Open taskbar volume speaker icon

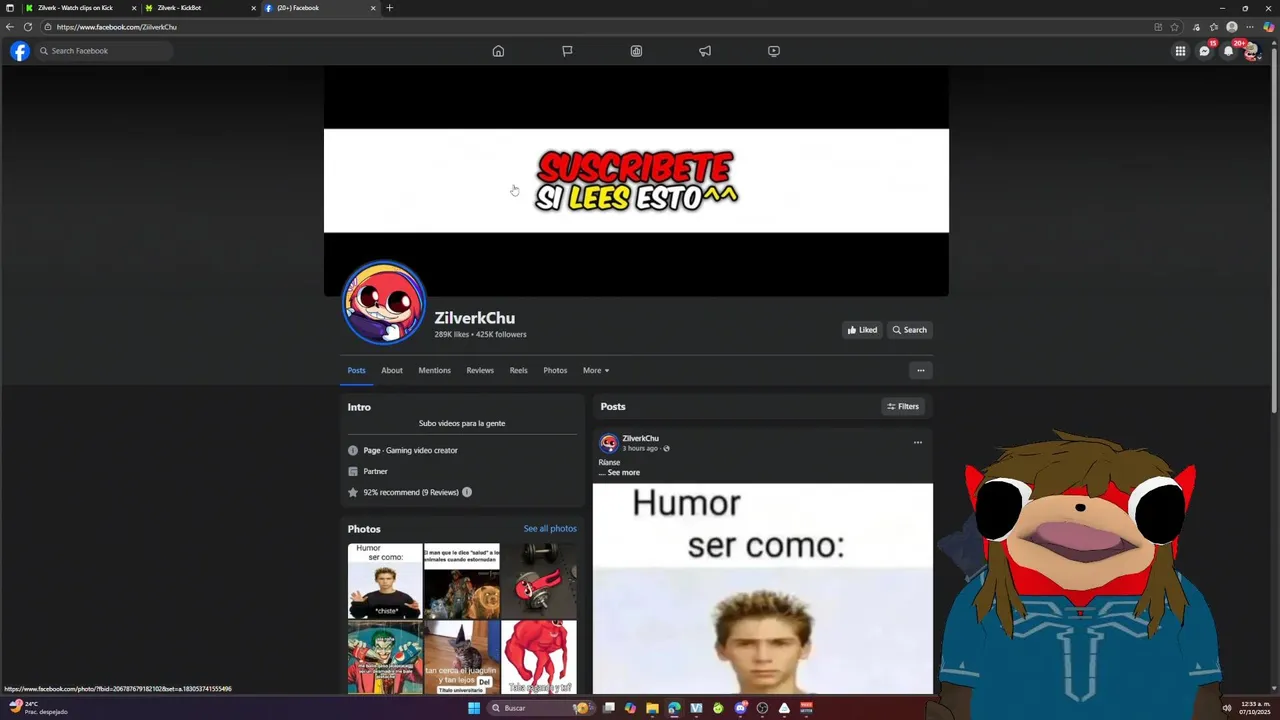[1227, 708]
